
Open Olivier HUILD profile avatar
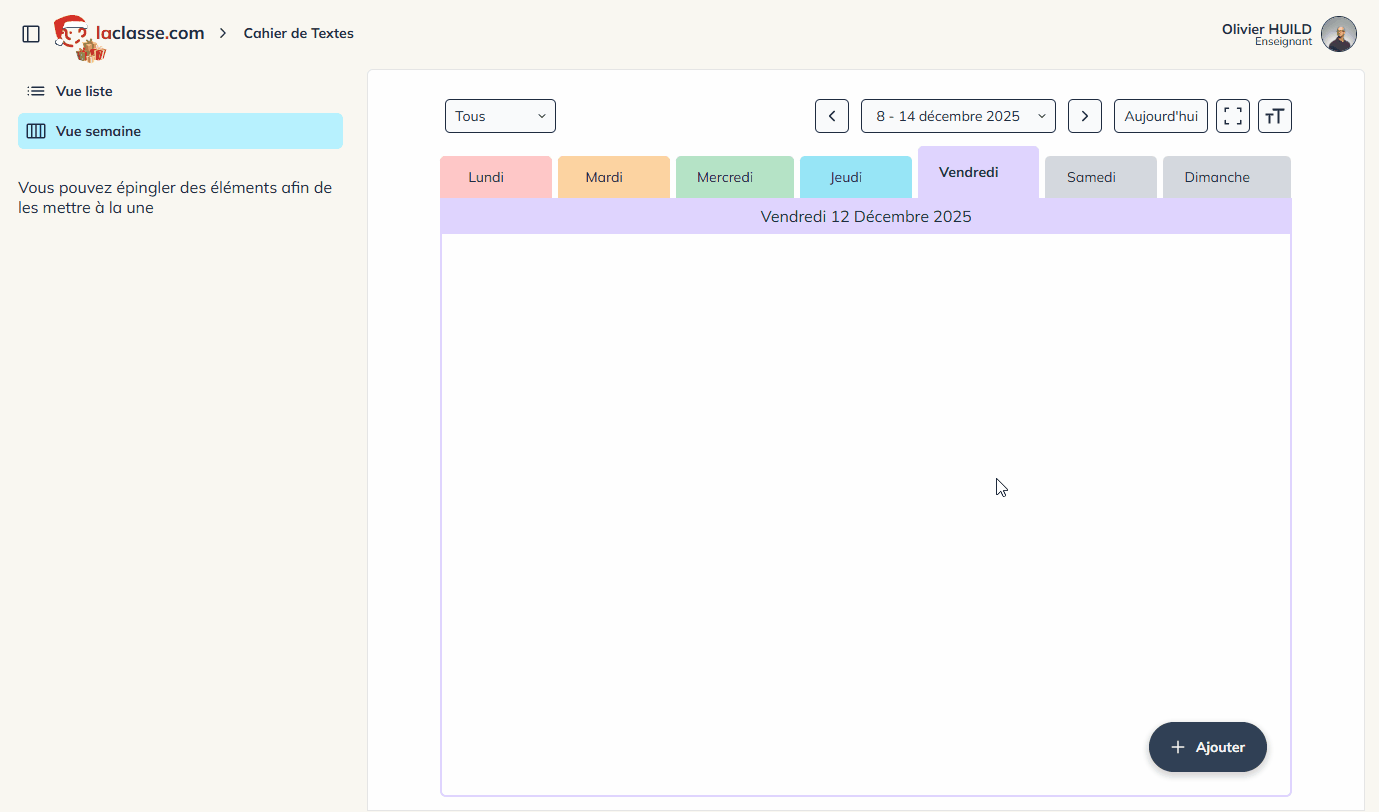point(1338,34)
